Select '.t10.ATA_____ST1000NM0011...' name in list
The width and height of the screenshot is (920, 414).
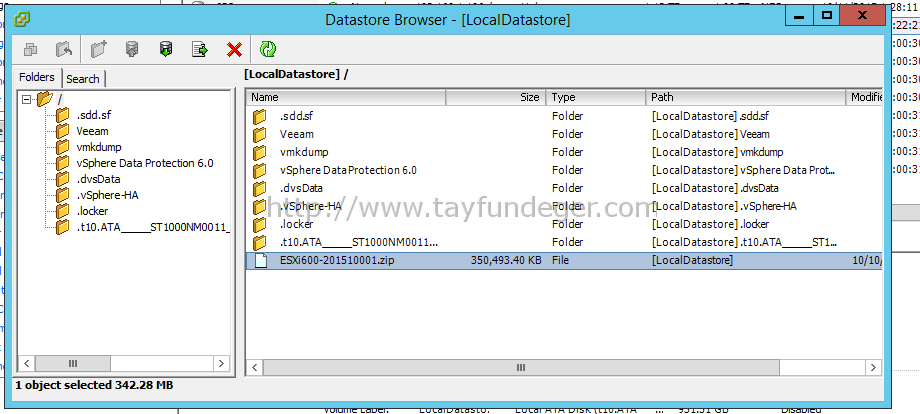coord(359,242)
